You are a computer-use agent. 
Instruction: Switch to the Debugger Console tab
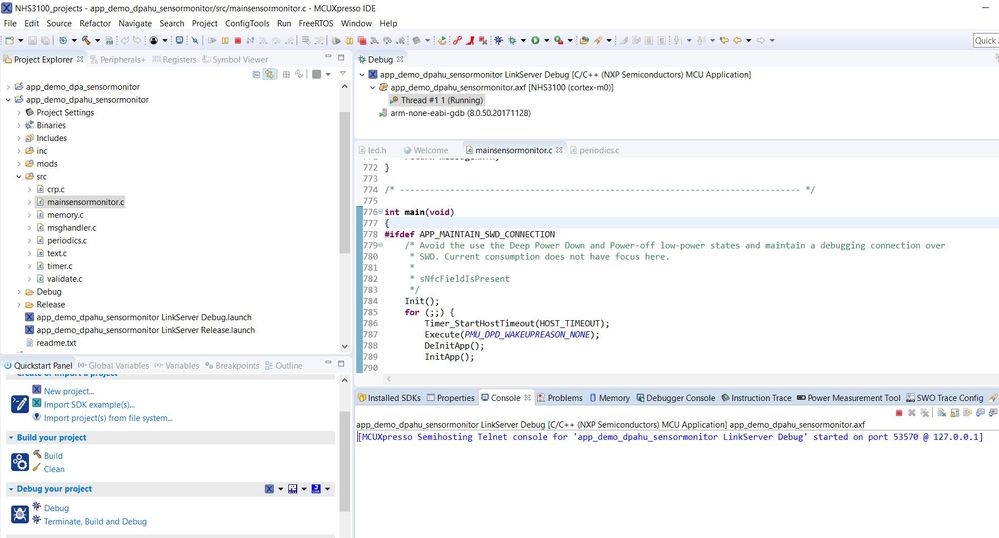(675, 398)
